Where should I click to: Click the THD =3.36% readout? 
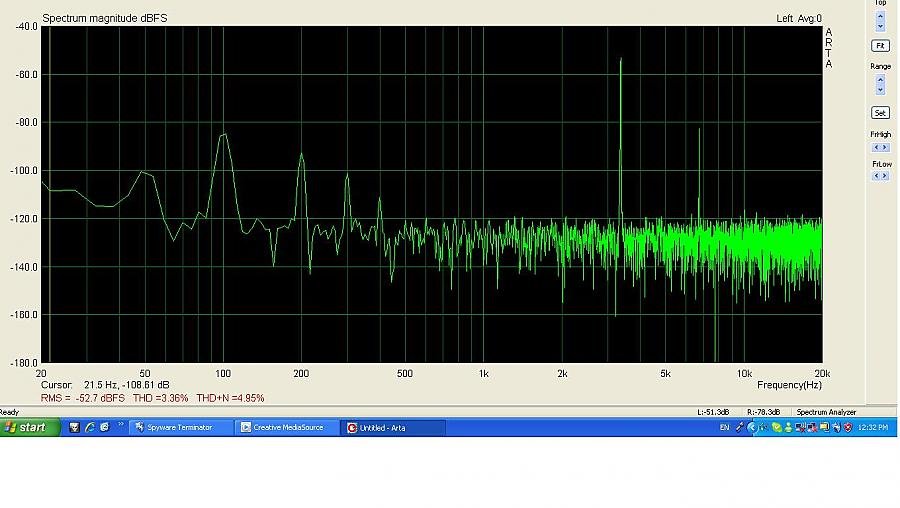click(160, 398)
